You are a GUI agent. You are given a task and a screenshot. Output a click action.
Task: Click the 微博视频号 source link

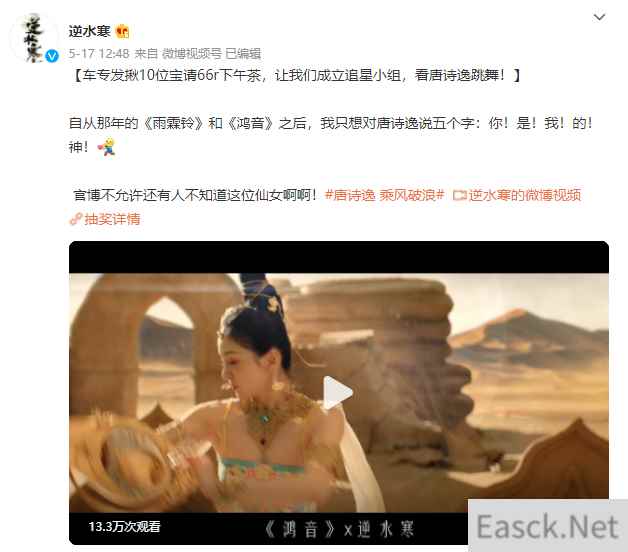tap(191, 53)
